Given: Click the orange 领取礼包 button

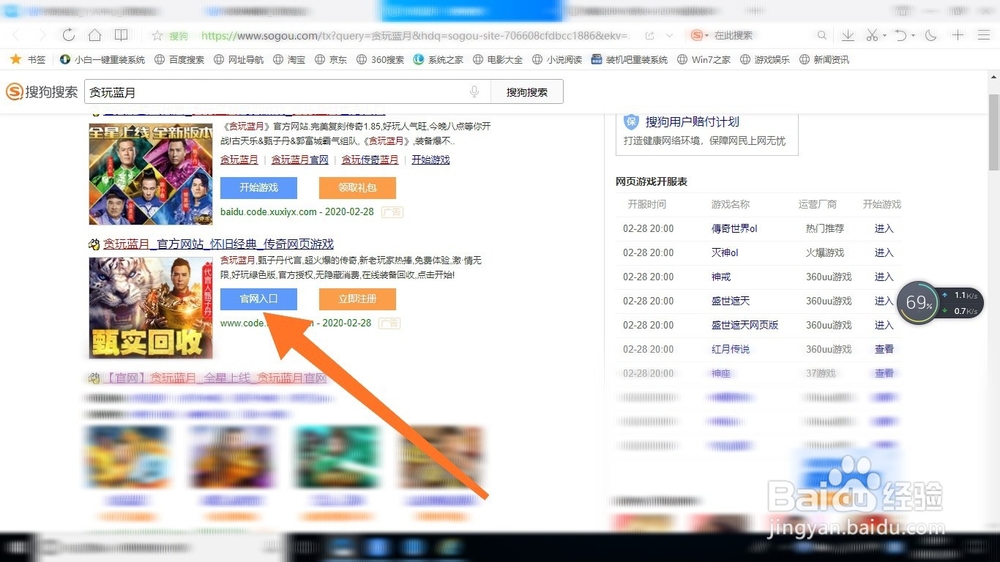Looking at the screenshot, I should point(357,188).
